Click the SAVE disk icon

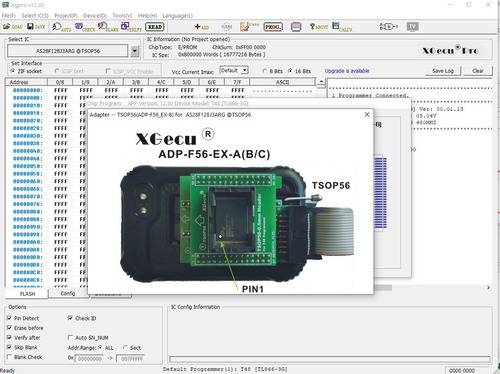tap(36, 27)
